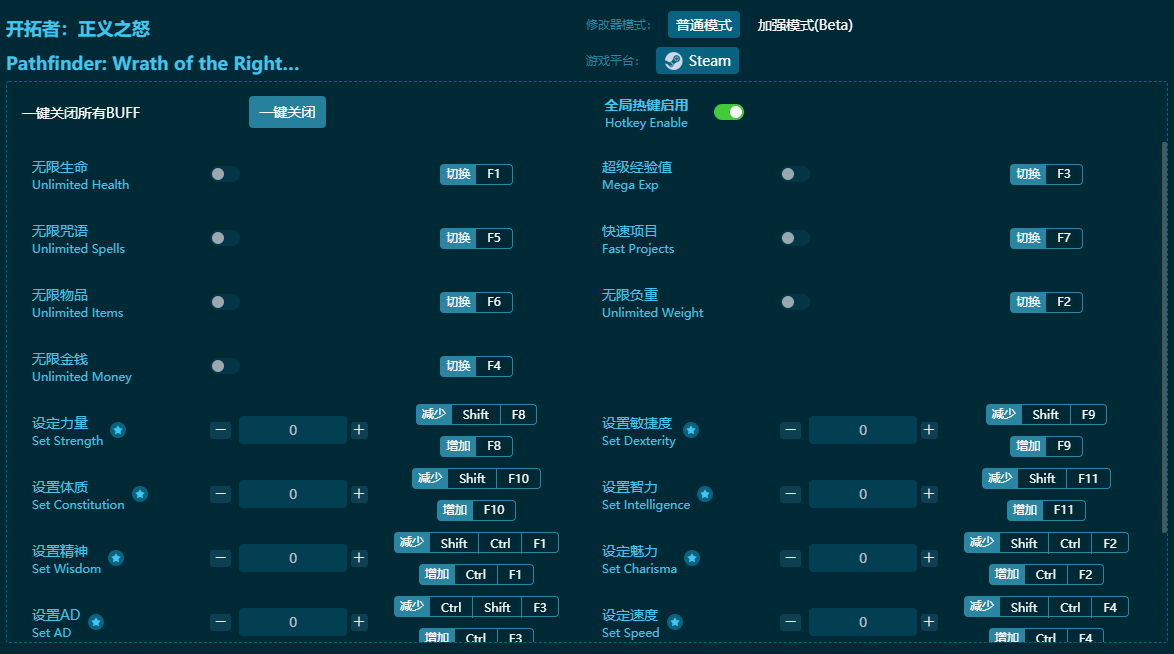
Task: Click the Set Intelligence value field
Action: (863, 494)
